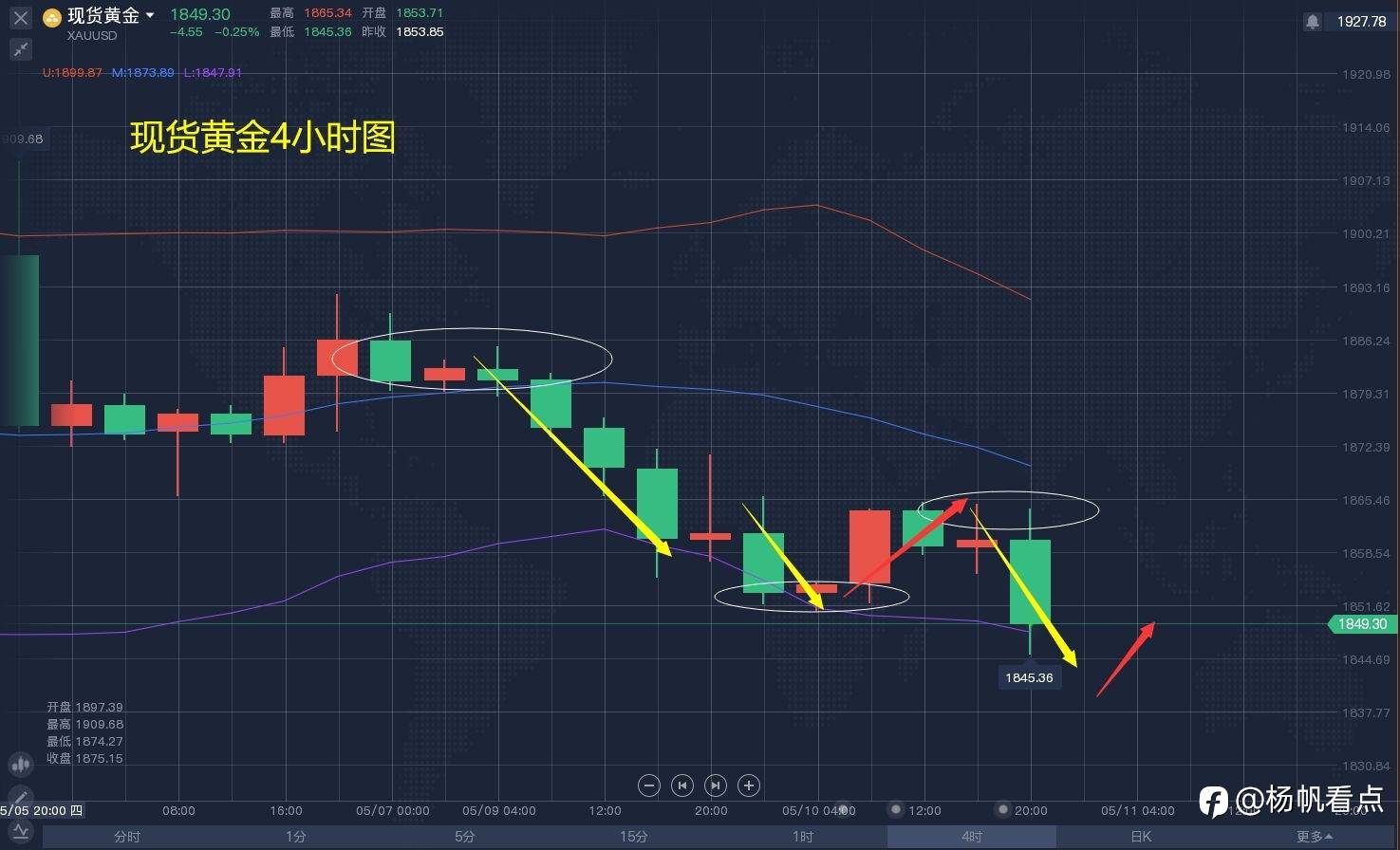Click the 最高 1909.68 candle info

coord(84,724)
